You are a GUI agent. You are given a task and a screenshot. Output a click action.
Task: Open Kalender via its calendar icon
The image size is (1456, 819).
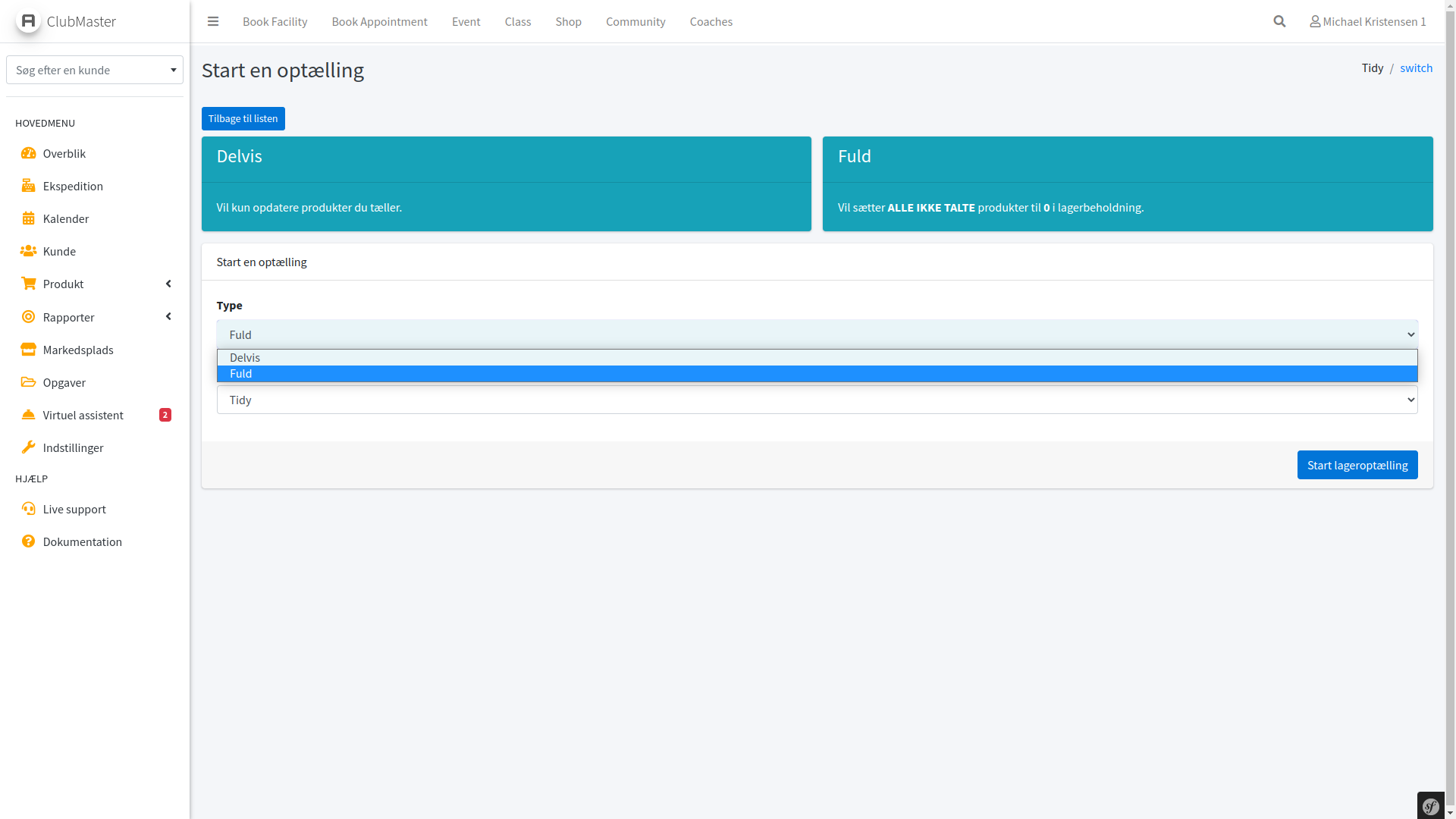(28, 218)
